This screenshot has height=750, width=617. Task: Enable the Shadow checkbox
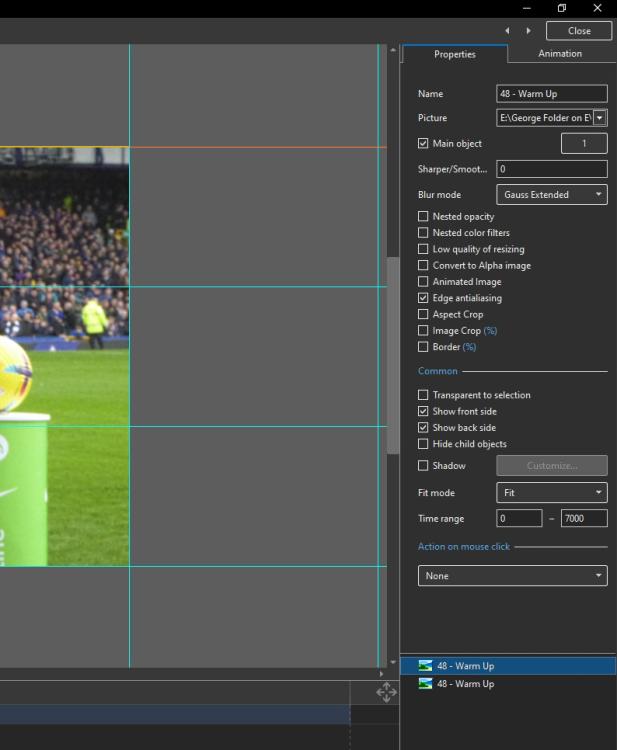423,466
